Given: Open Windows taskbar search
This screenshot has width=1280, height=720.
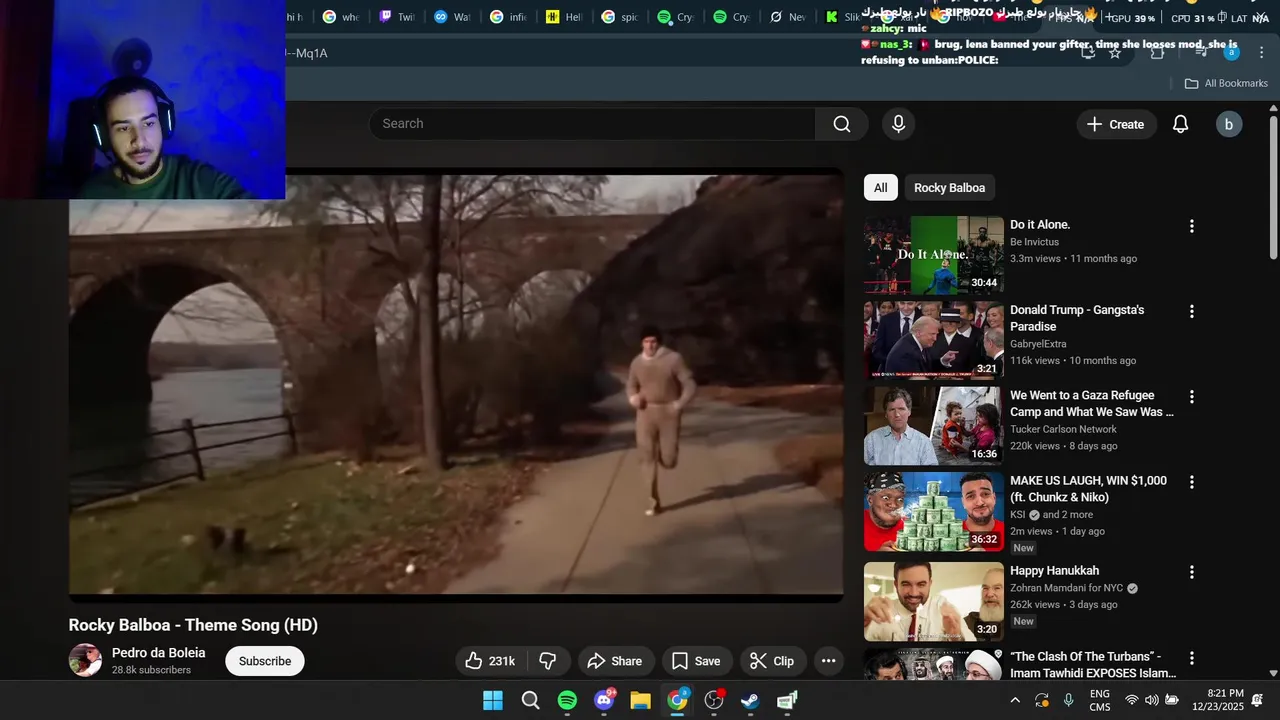Looking at the screenshot, I should [530, 701].
